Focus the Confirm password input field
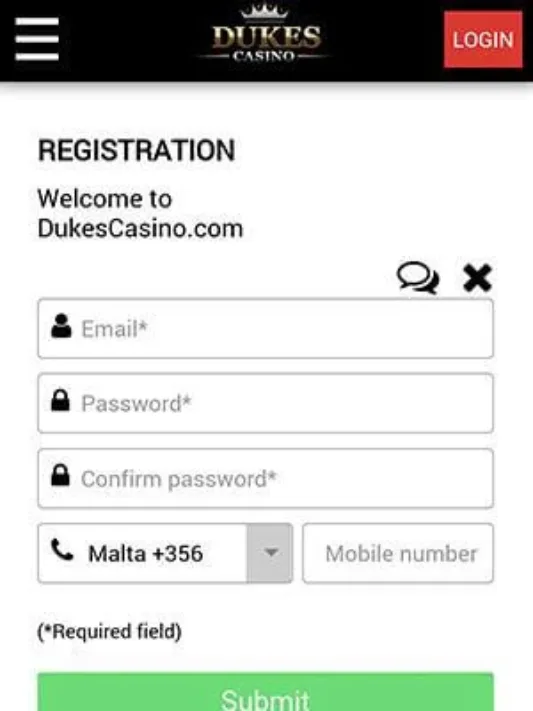 coord(266,478)
